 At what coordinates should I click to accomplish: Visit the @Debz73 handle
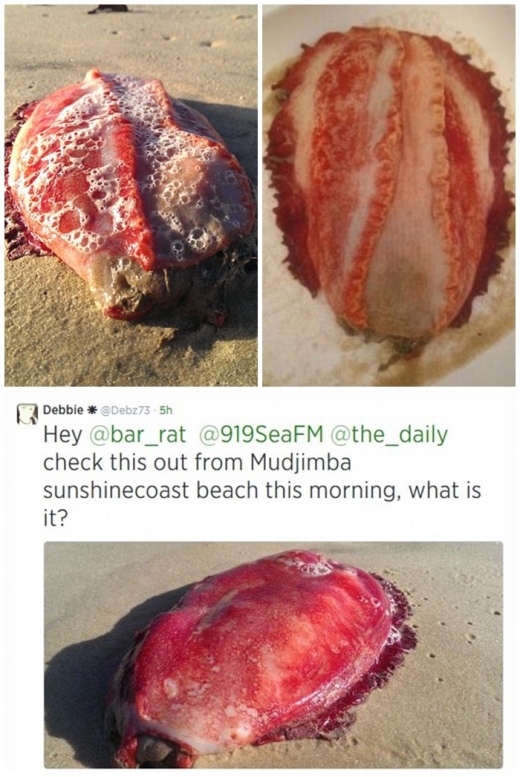(x=124, y=410)
